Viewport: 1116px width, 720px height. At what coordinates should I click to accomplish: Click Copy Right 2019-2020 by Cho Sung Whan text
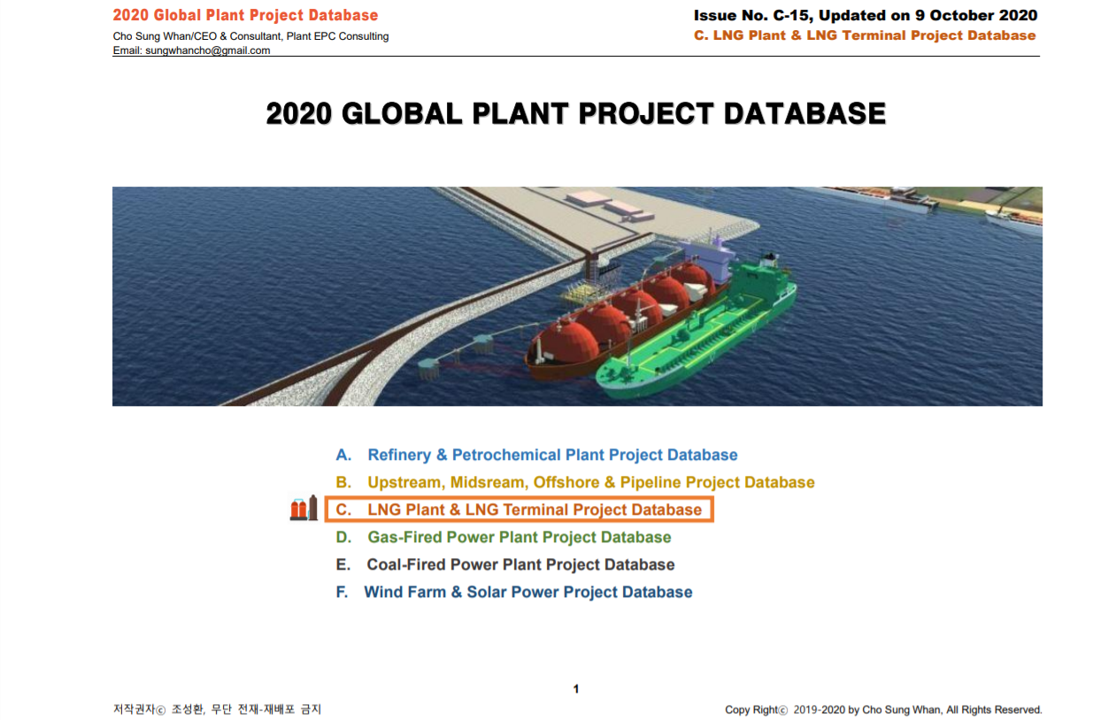point(883,709)
